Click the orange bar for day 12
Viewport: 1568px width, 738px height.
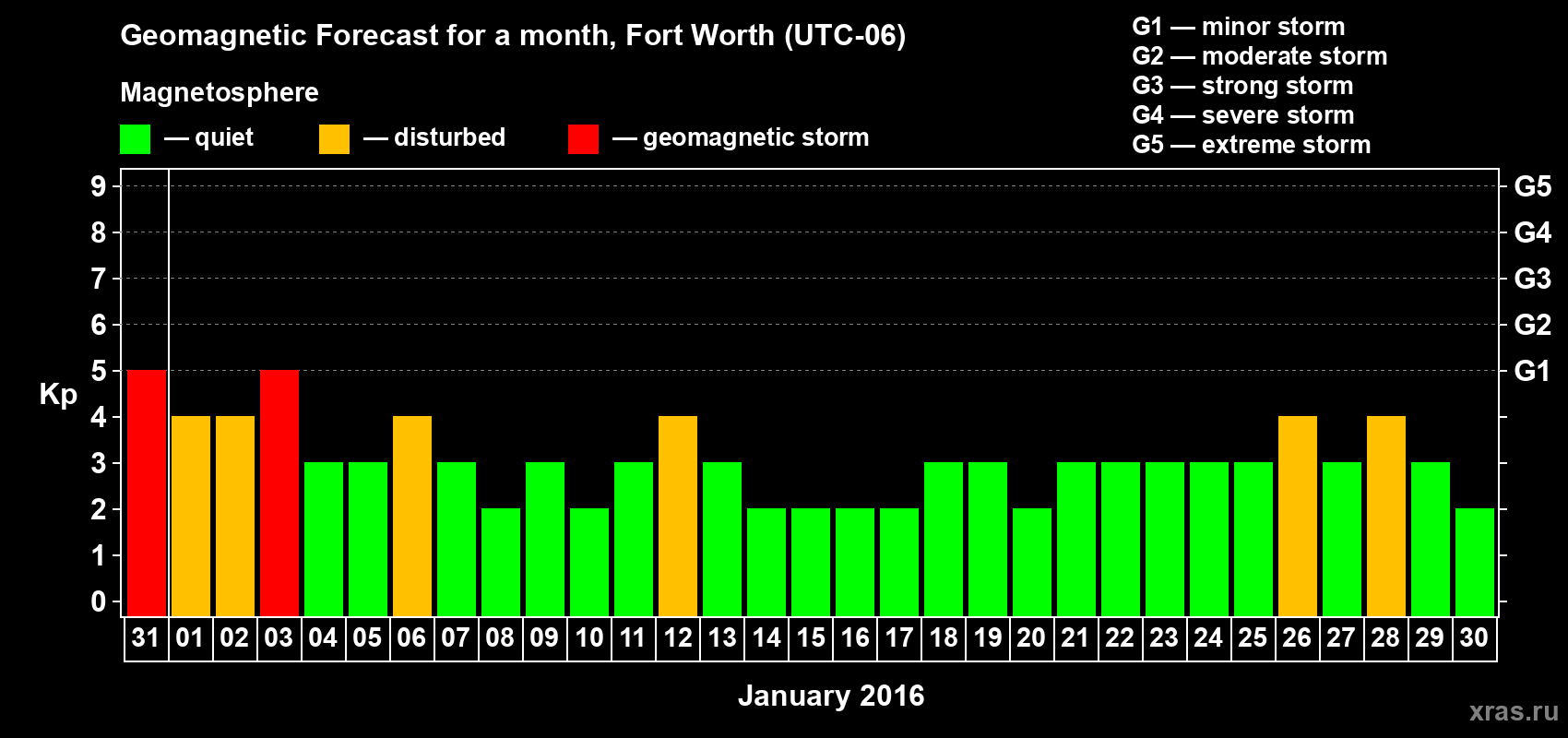(x=678, y=517)
